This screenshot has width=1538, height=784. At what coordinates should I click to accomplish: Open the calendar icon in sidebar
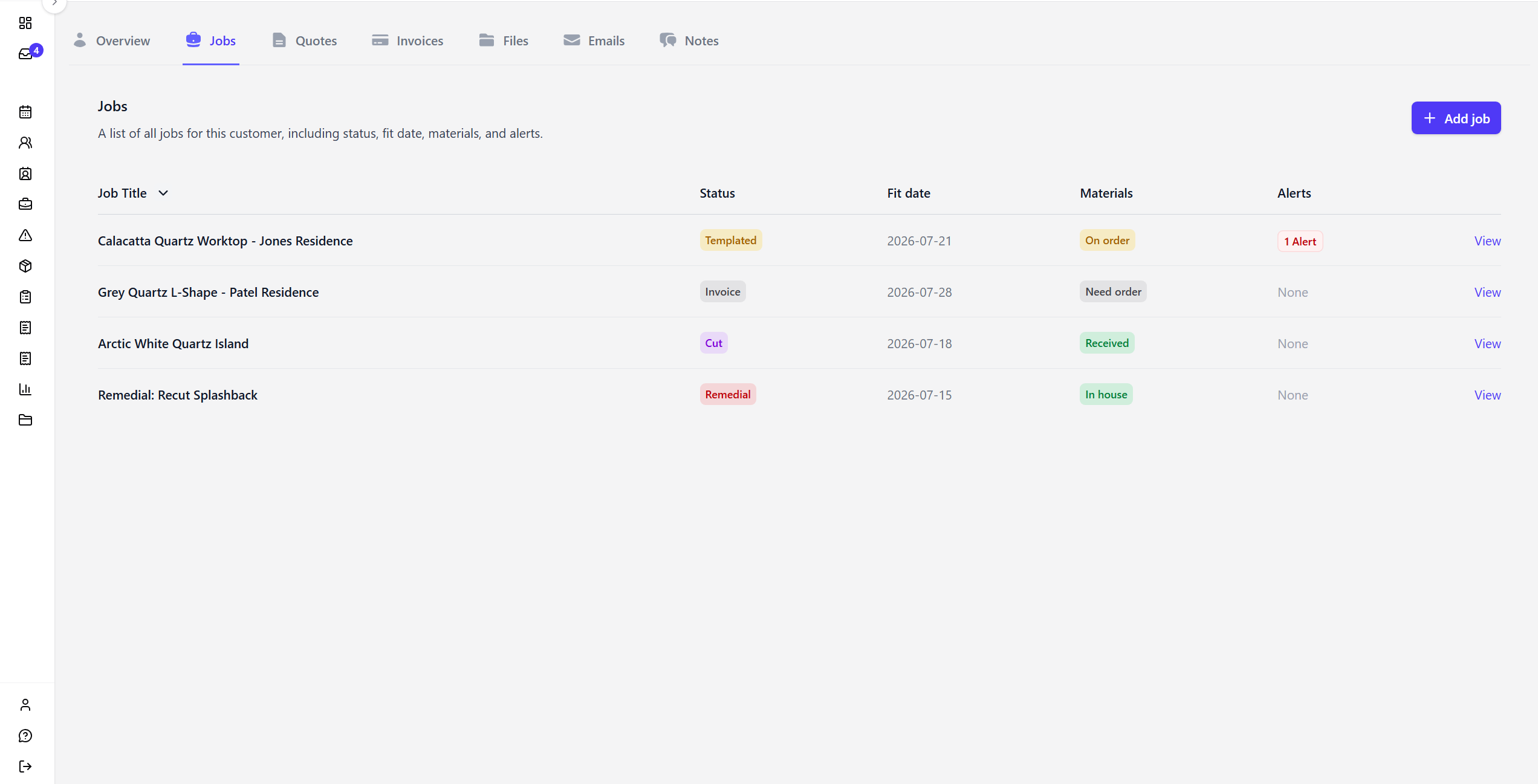(25, 112)
